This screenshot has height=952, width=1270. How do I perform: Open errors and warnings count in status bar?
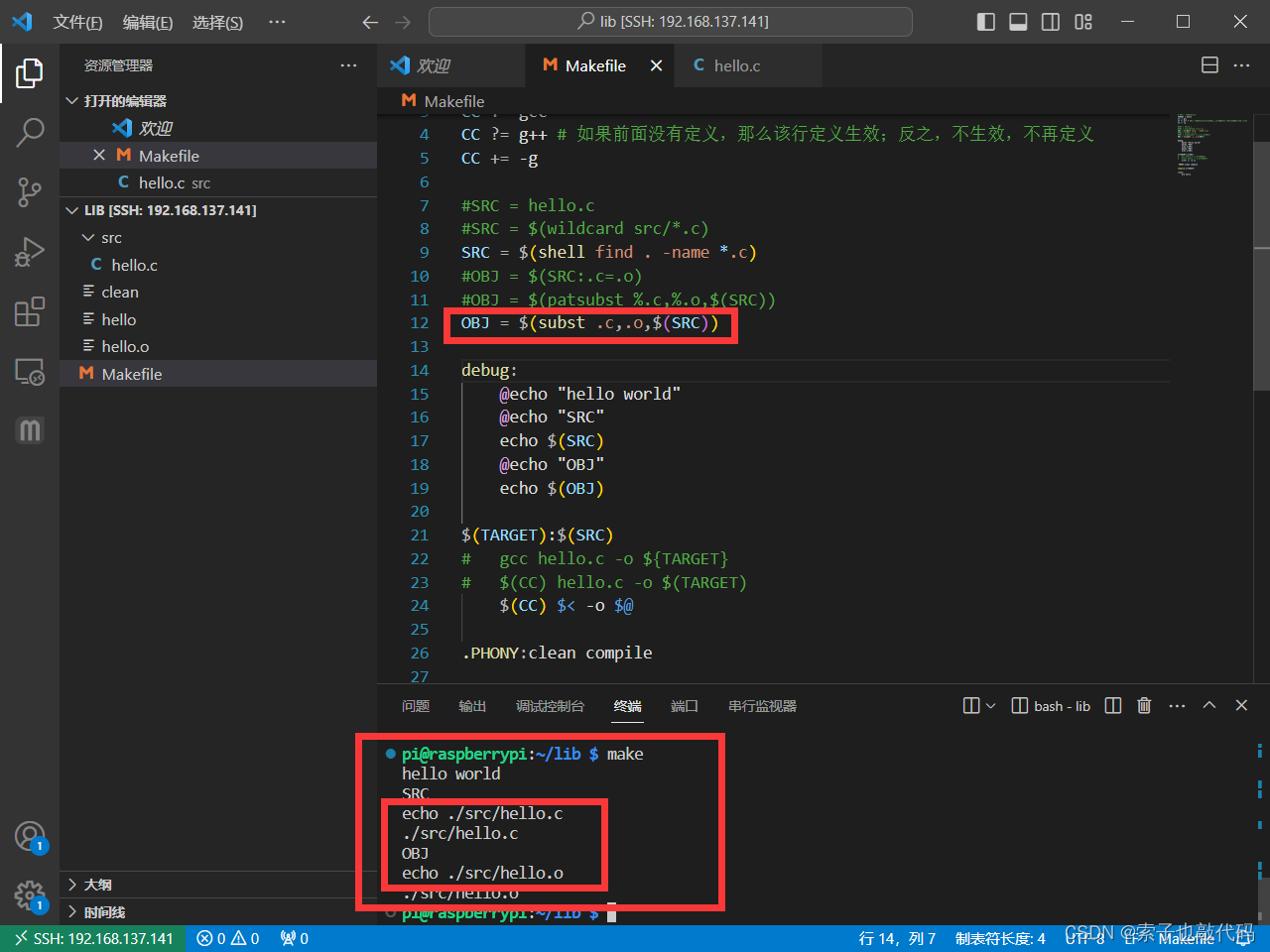tap(228, 938)
